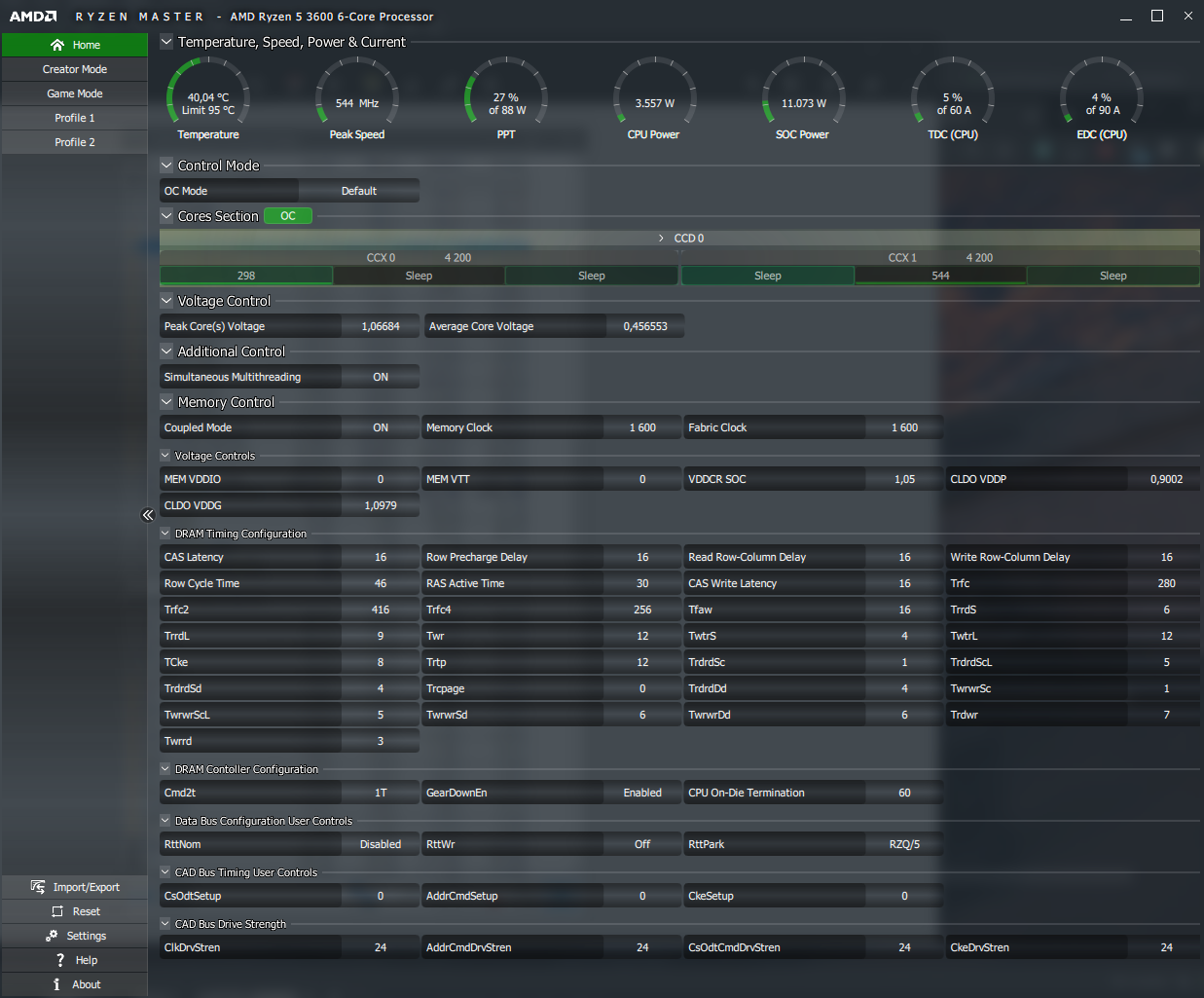
Task: Click Memory Clock value 1 600
Action: [642, 427]
